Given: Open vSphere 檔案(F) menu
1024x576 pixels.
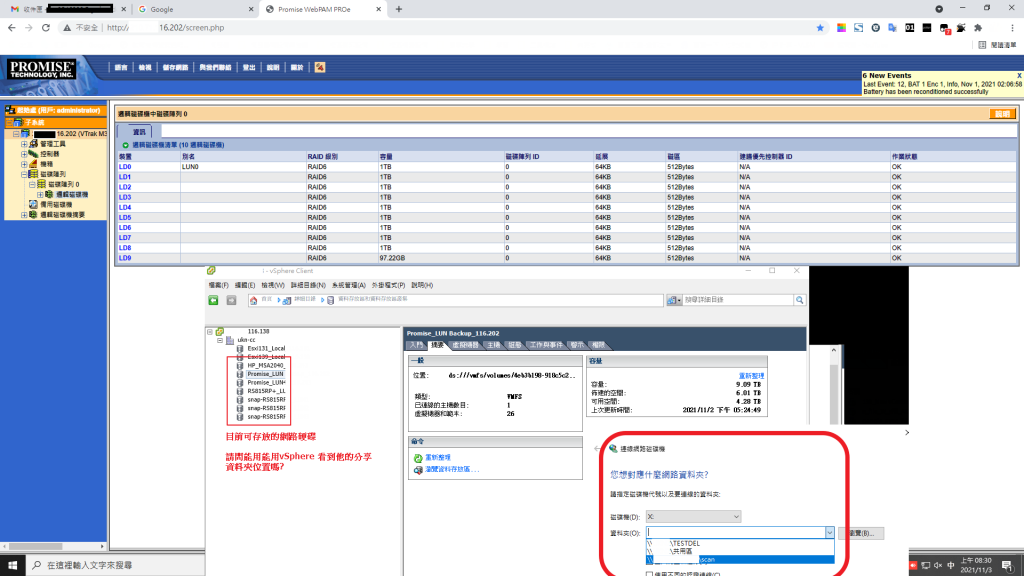Looking at the screenshot, I should coord(219,285).
